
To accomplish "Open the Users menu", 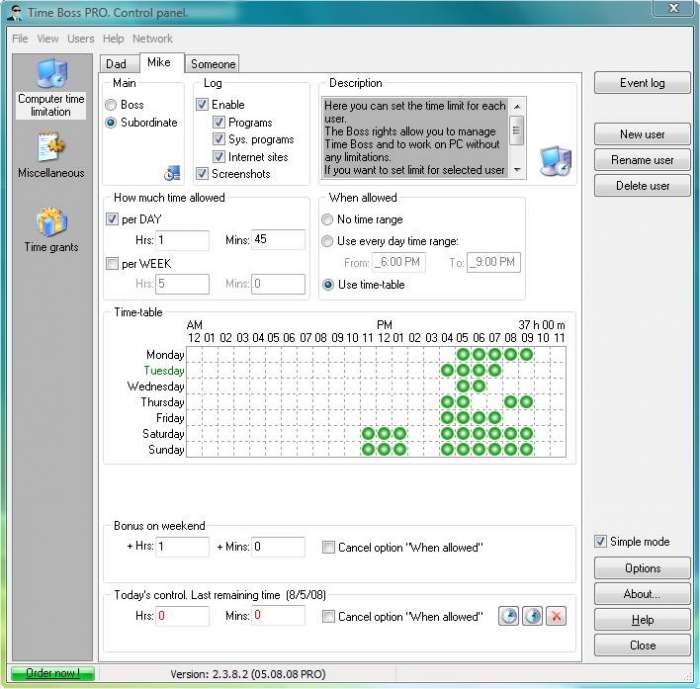I will tap(81, 39).
